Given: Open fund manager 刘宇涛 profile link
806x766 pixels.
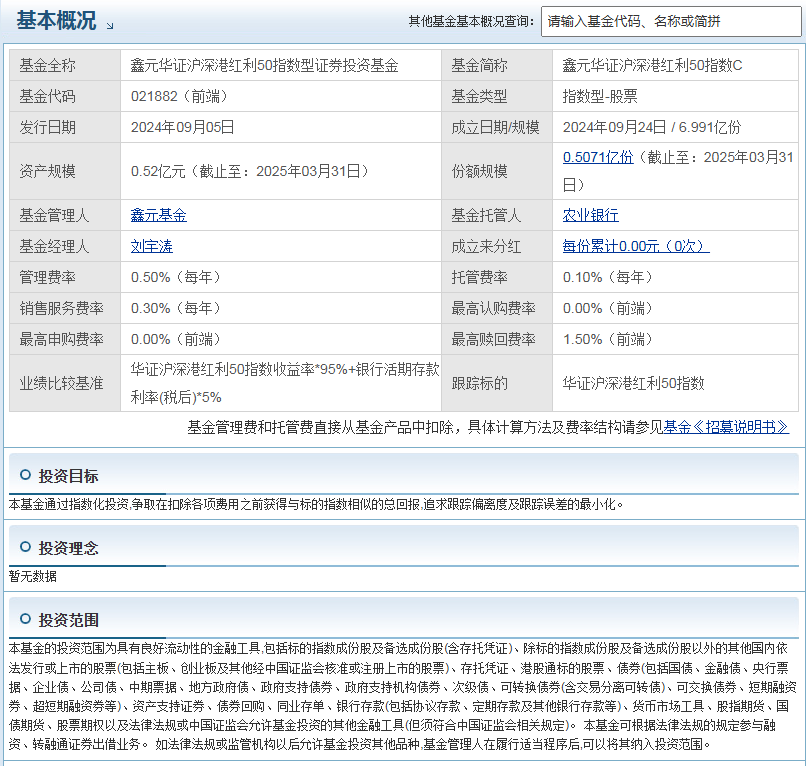Looking at the screenshot, I should click(x=152, y=246).
